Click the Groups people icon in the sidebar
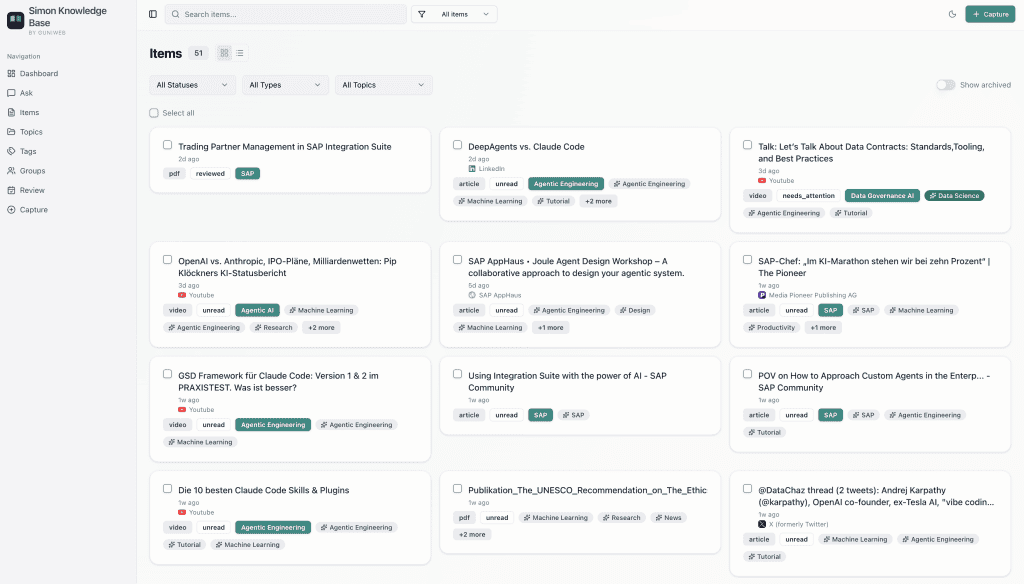 [11, 170]
